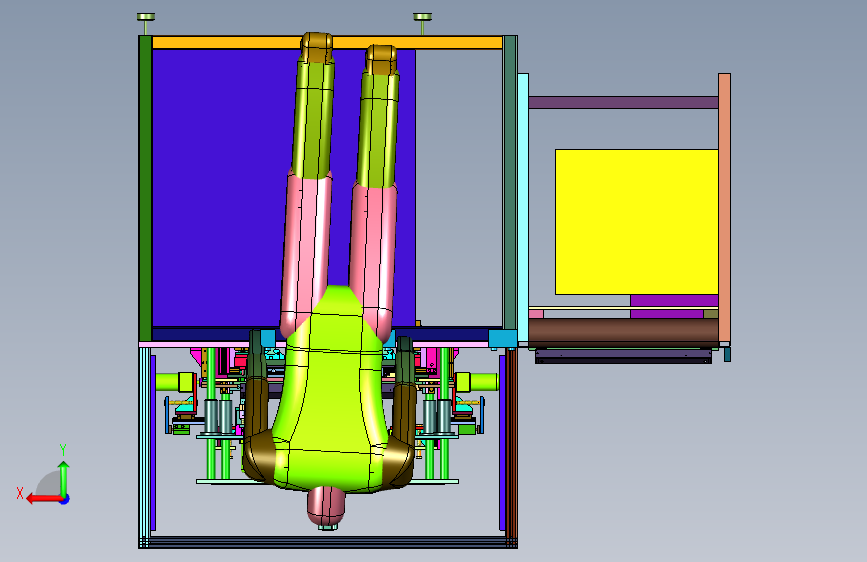Select the purple horizontal bar above the yellow panel
This screenshot has height=562, width=867.
tap(623, 102)
